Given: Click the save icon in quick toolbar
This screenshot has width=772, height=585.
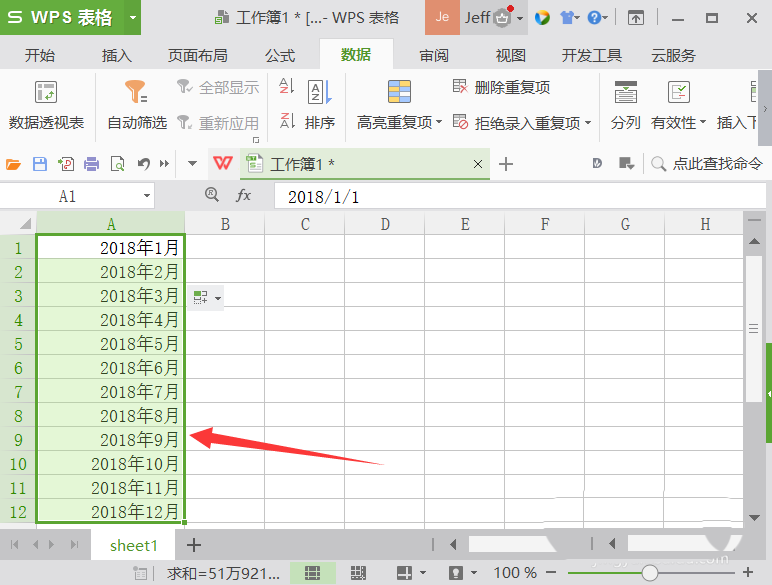Looking at the screenshot, I should (40, 164).
